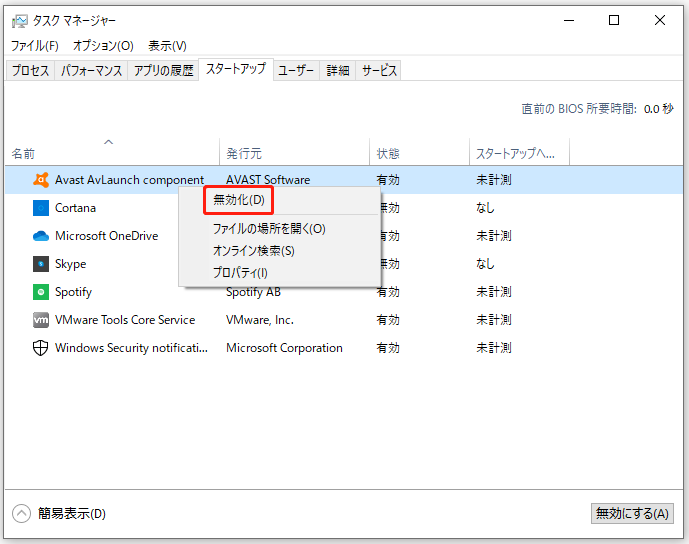Viewport: 689px width, 544px height.
Task: Click the Spotify AB publisher cell
Action: [253, 292]
